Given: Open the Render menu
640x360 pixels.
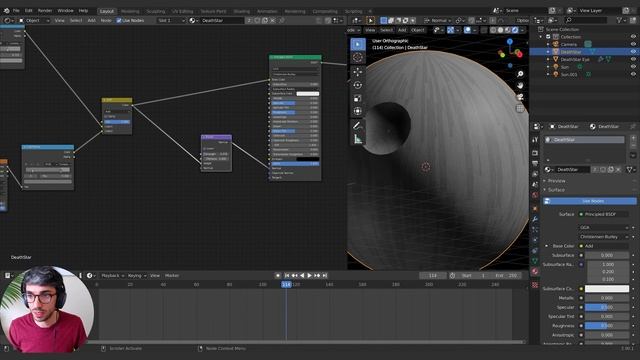Looking at the screenshot, I should click(45, 11).
